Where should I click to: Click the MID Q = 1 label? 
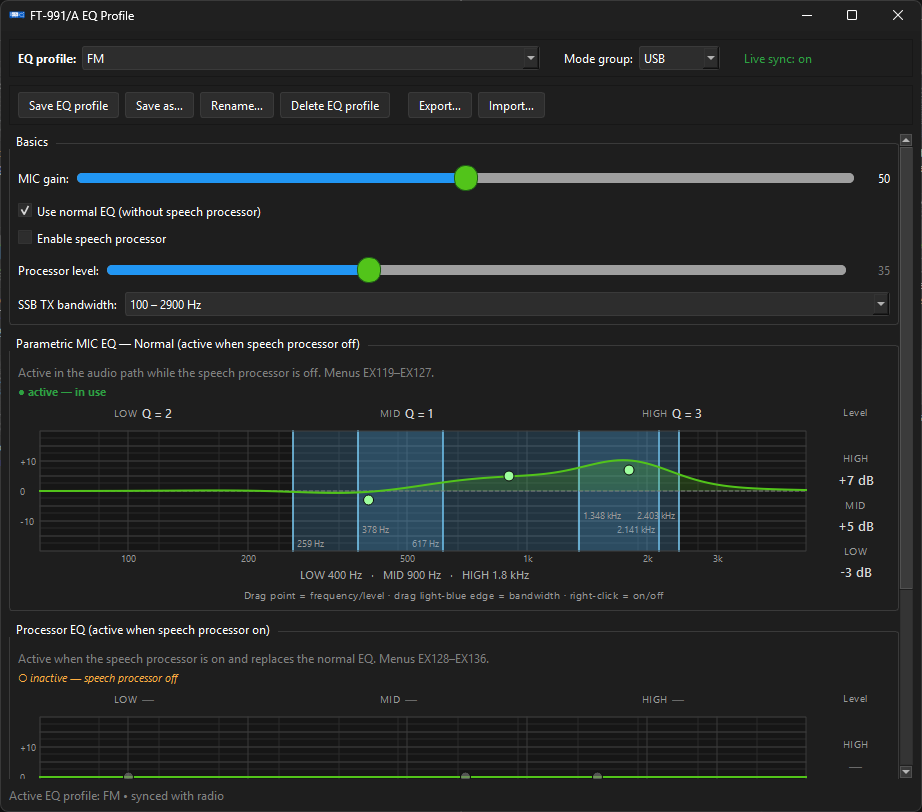click(407, 414)
